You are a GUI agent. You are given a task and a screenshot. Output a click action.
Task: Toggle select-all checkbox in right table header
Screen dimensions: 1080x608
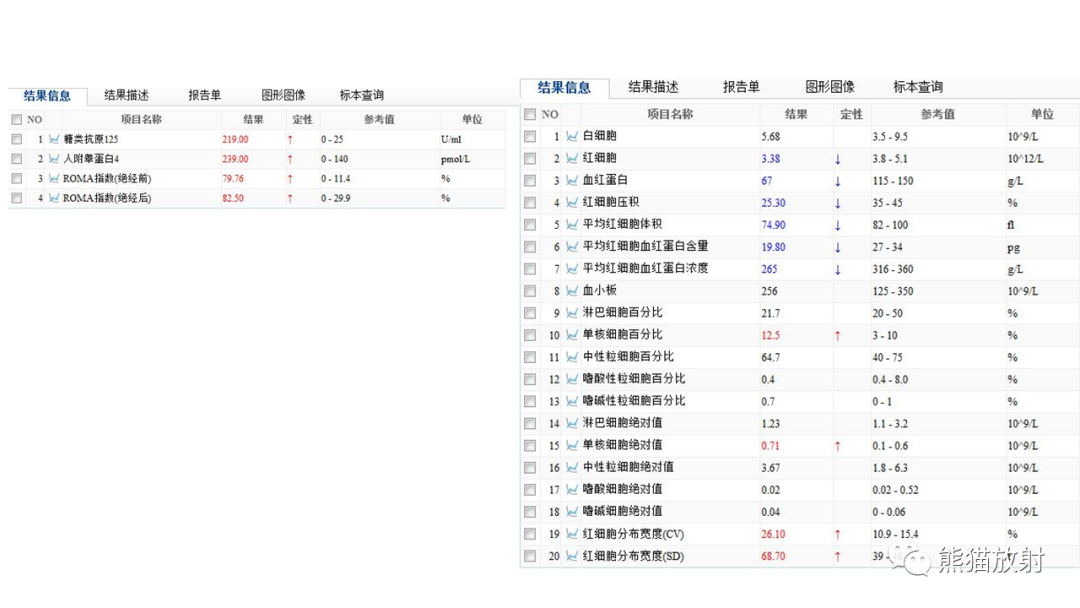click(x=530, y=114)
